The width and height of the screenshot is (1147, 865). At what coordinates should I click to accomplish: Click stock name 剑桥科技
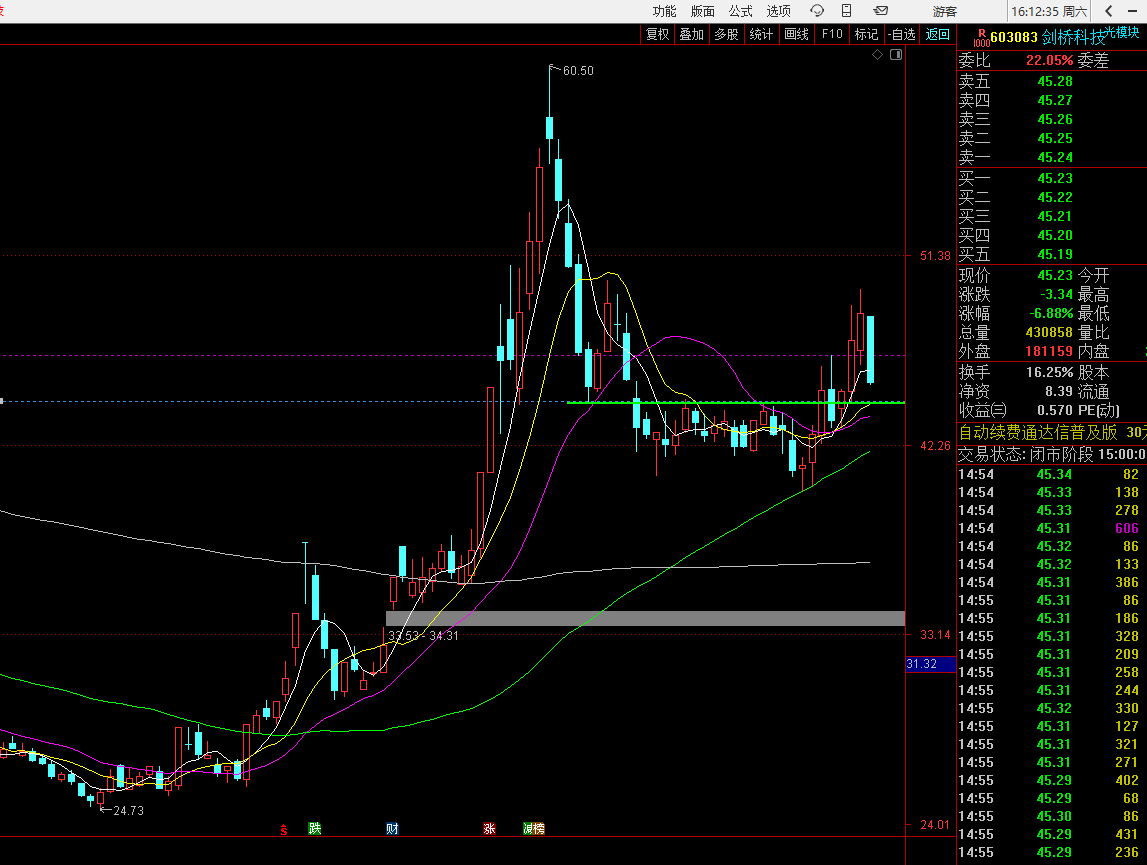(1073, 37)
